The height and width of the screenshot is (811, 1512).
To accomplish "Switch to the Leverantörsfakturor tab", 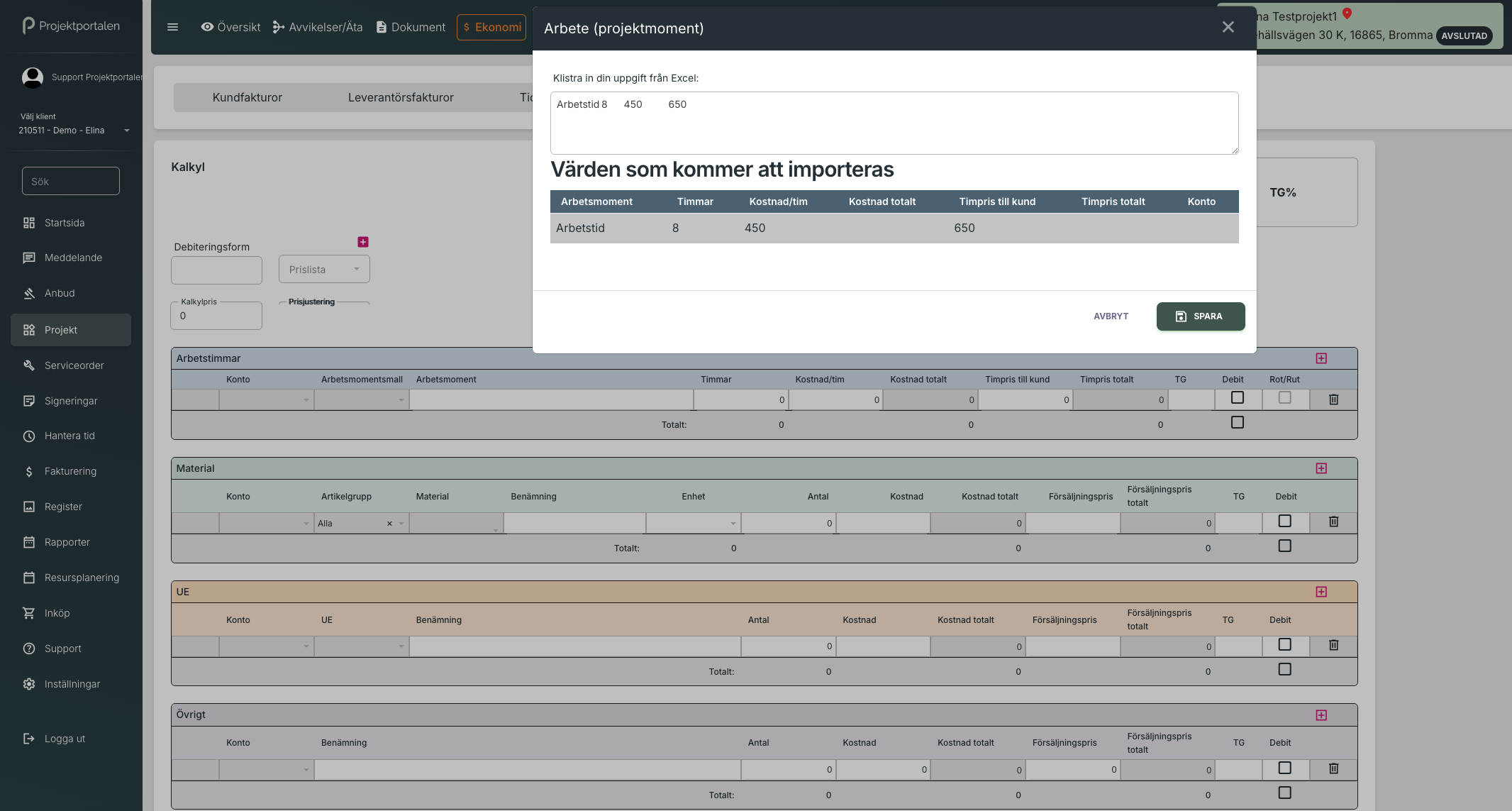I will (x=400, y=97).
